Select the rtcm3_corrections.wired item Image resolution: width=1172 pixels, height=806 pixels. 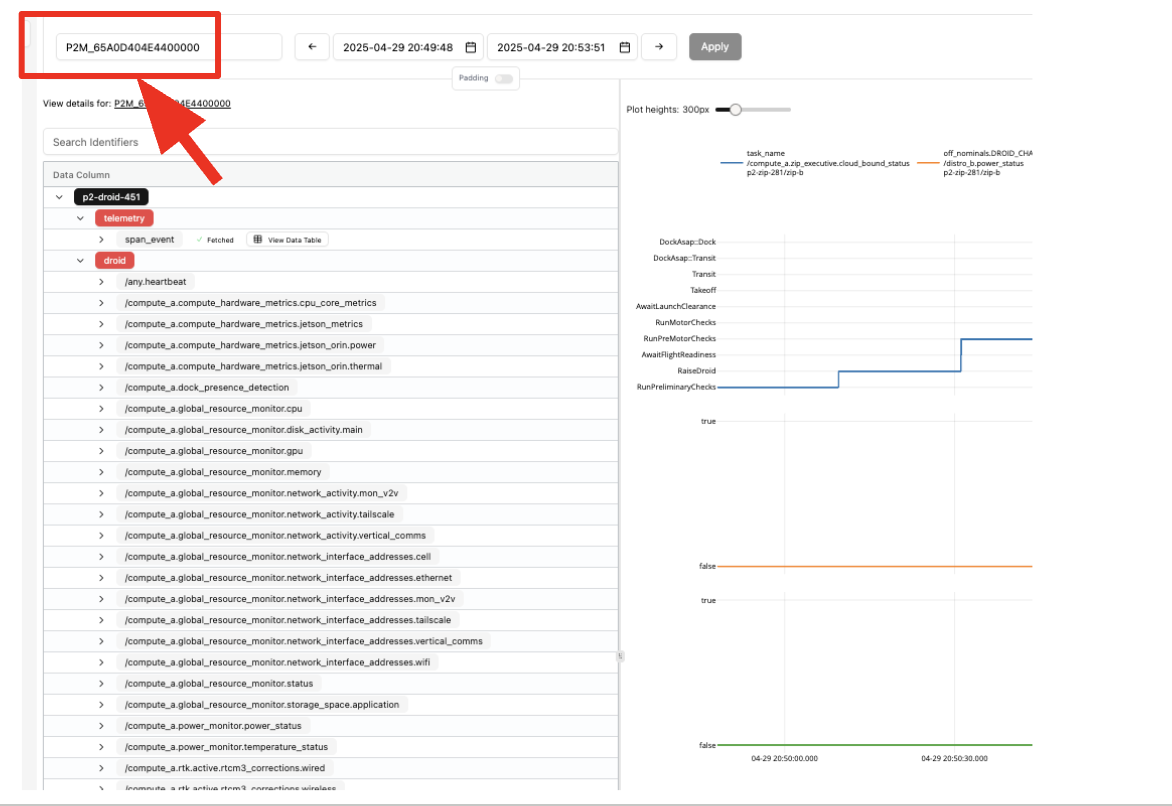tap(225, 768)
